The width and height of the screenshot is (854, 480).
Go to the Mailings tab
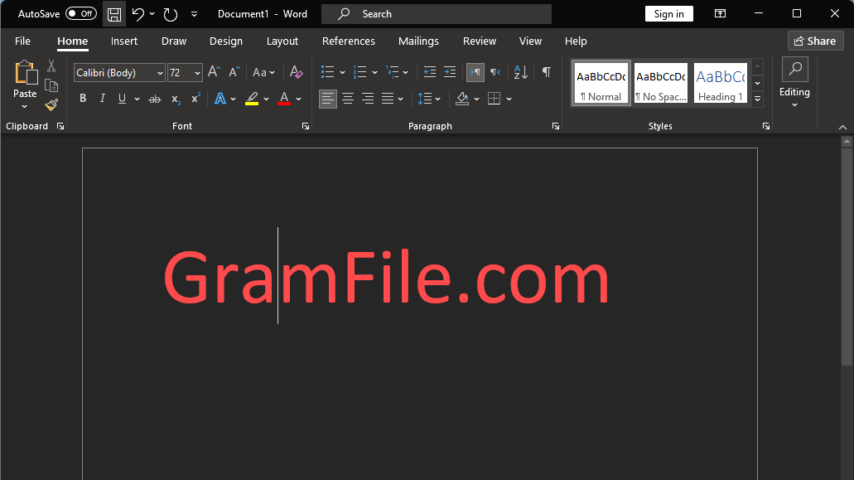coord(418,41)
